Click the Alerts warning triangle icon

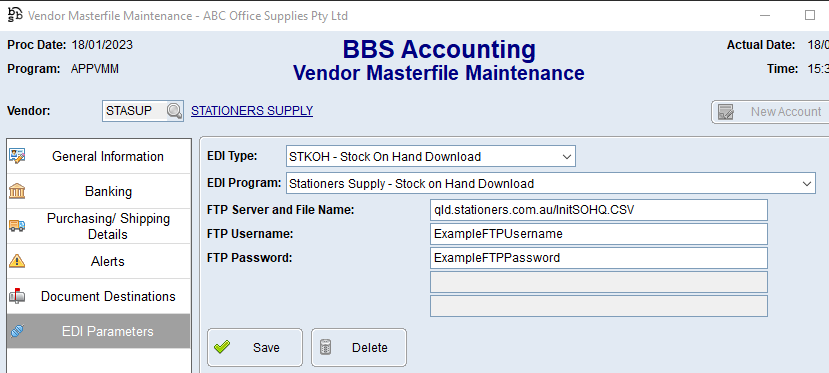coord(17,261)
